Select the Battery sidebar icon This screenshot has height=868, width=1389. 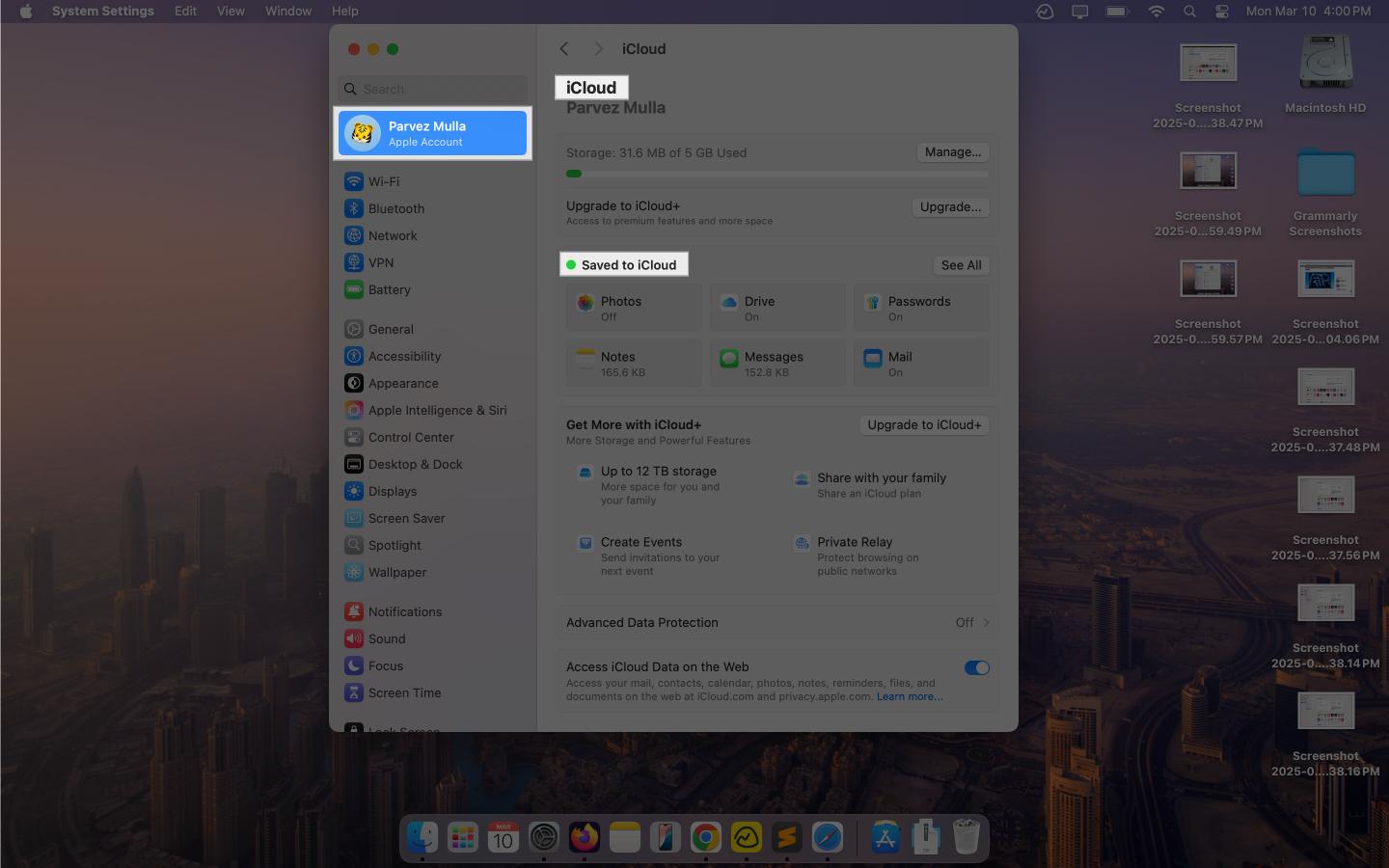coord(354,289)
